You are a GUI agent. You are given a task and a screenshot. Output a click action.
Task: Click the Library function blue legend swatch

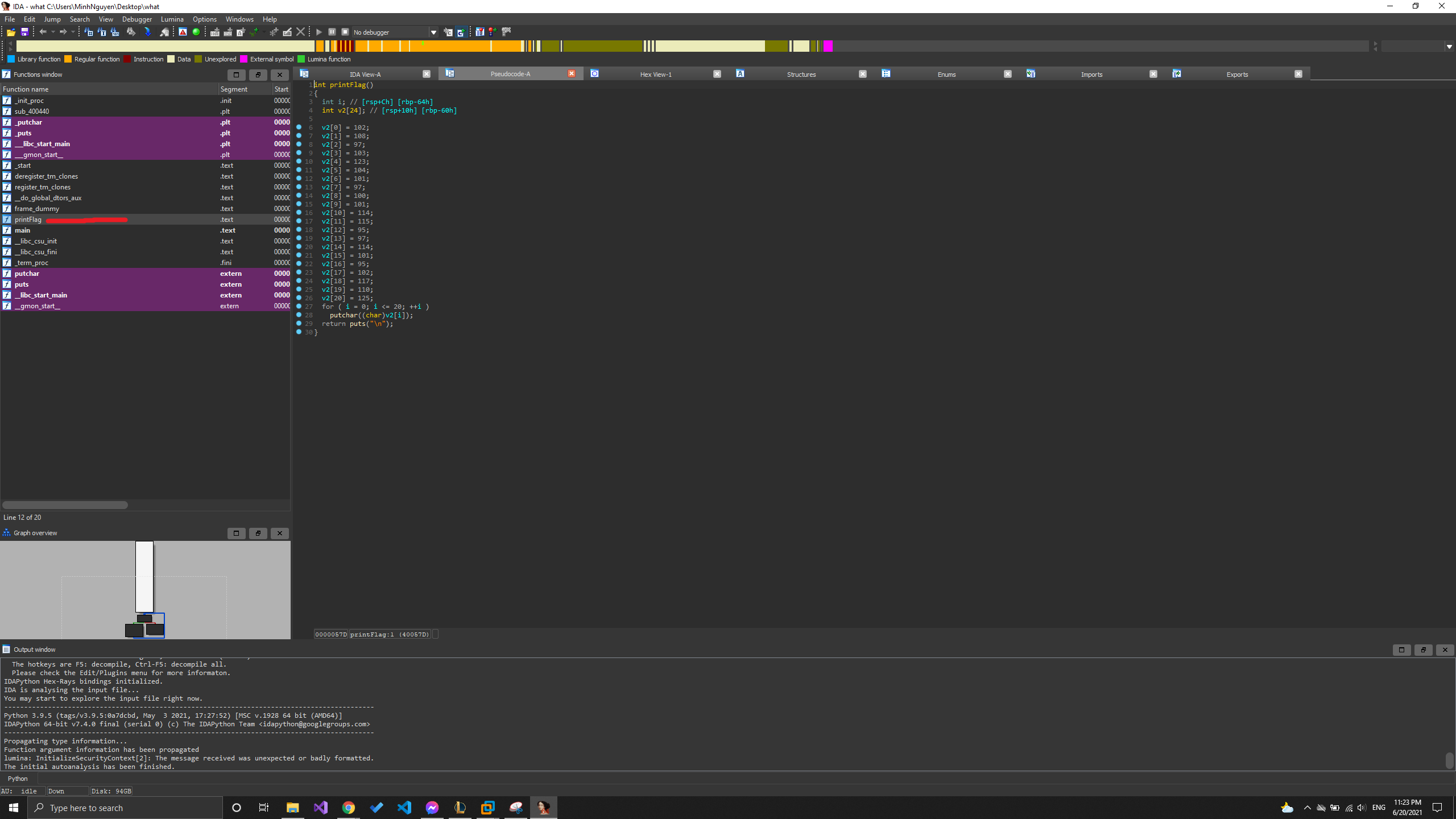point(11,59)
